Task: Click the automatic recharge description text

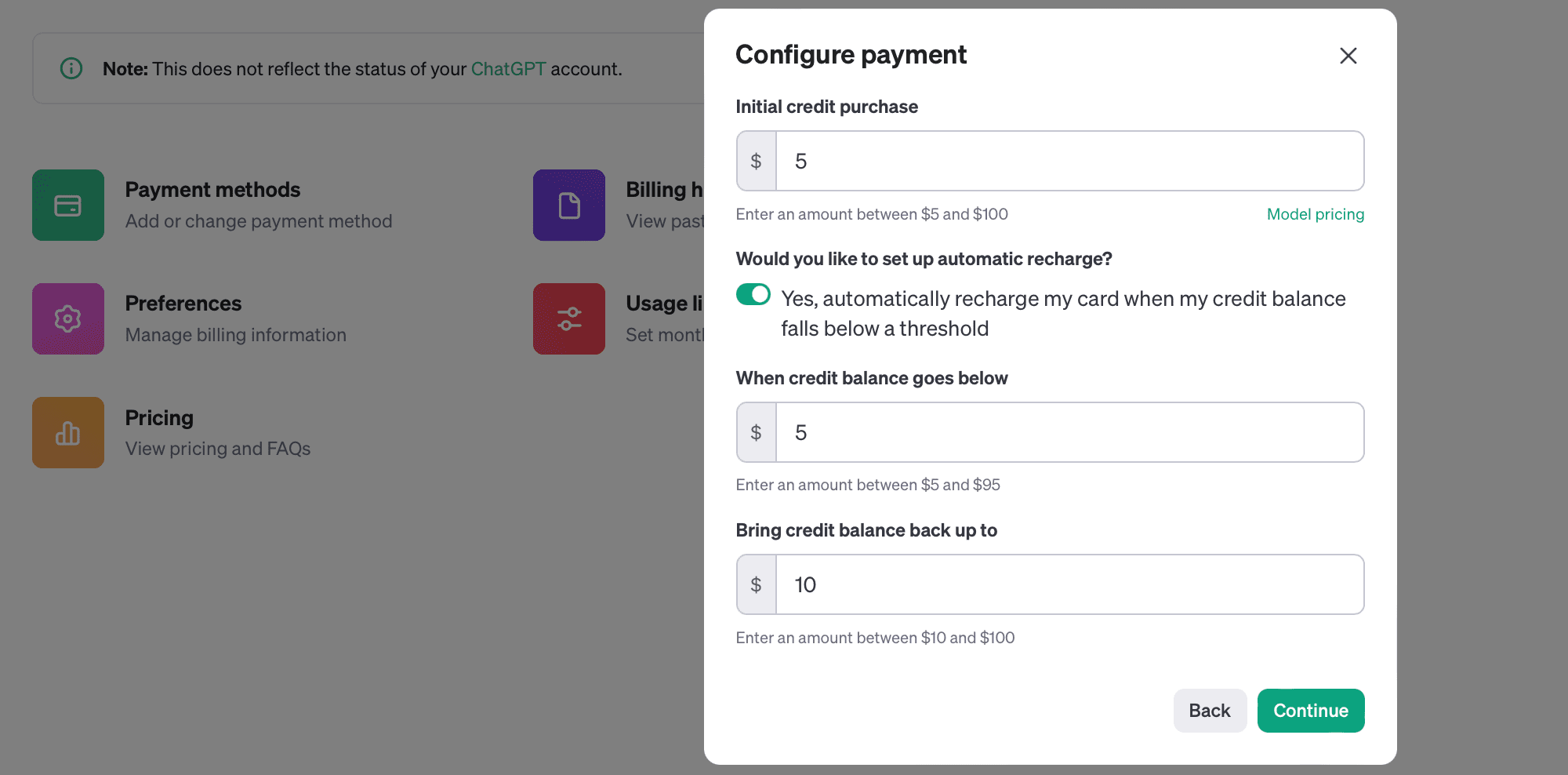Action: pos(1063,314)
